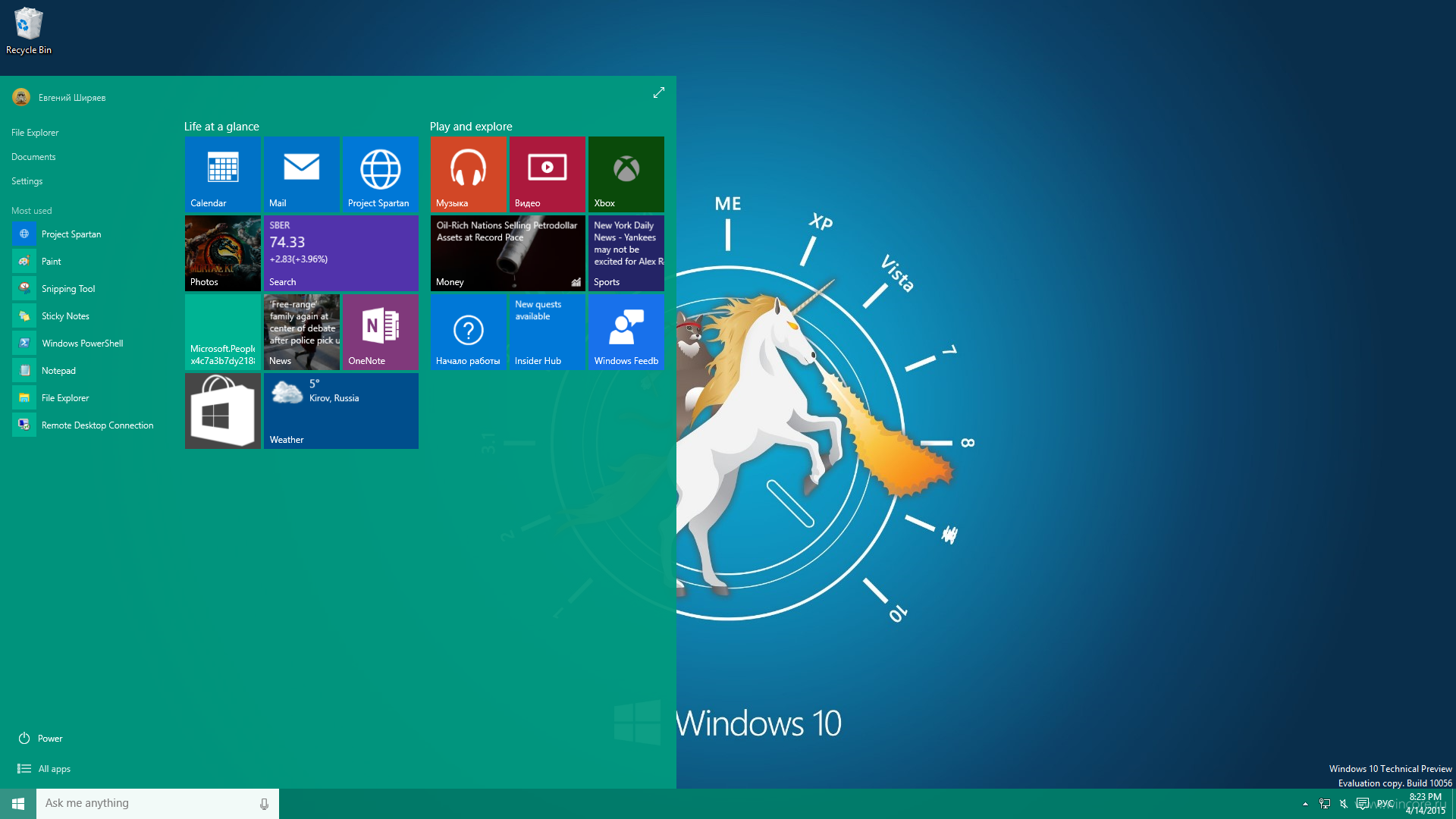Viewport: 1456px width, 819px height.
Task: Open the Windows Feedback tile
Action: pos(626,332)
